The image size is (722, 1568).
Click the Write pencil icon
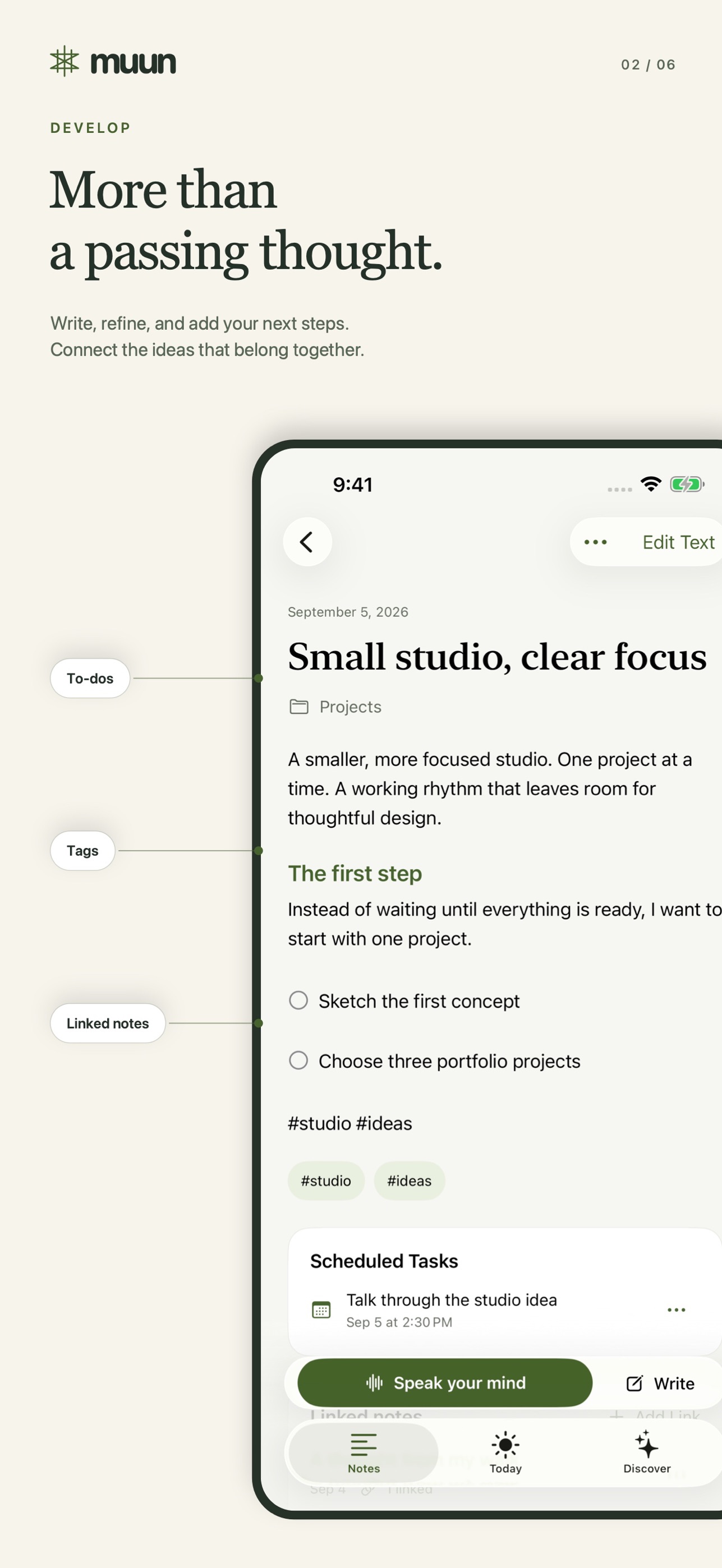click(634, 1383)
